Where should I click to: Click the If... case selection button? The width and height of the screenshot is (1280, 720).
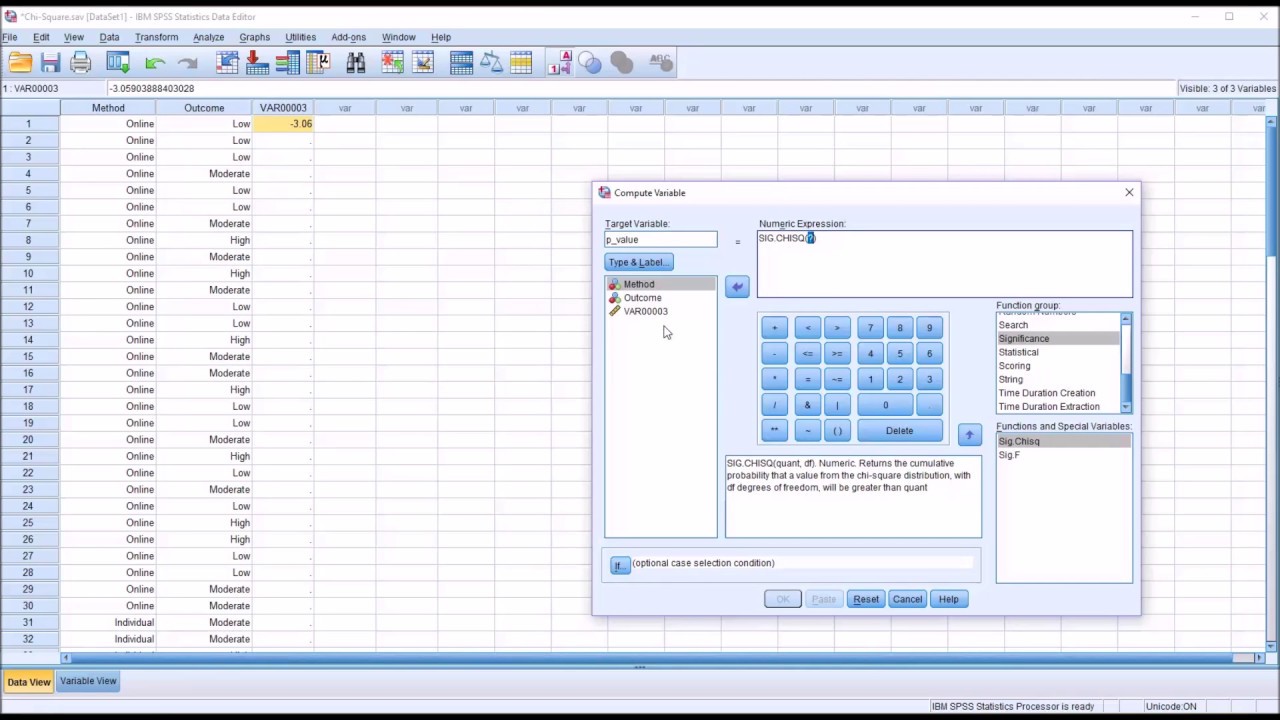coord(620,565)
